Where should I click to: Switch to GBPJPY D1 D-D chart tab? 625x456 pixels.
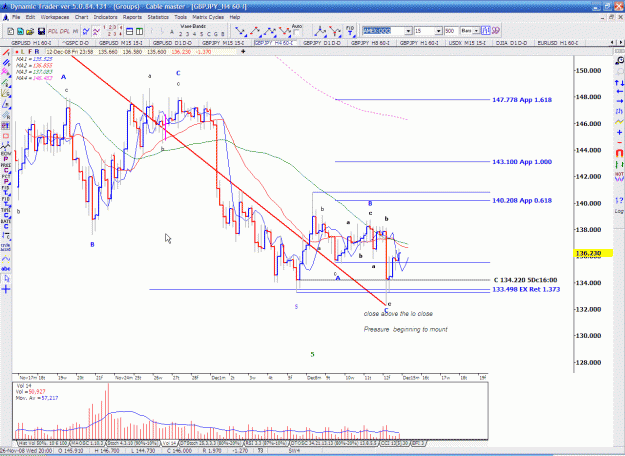click(321, 43)
